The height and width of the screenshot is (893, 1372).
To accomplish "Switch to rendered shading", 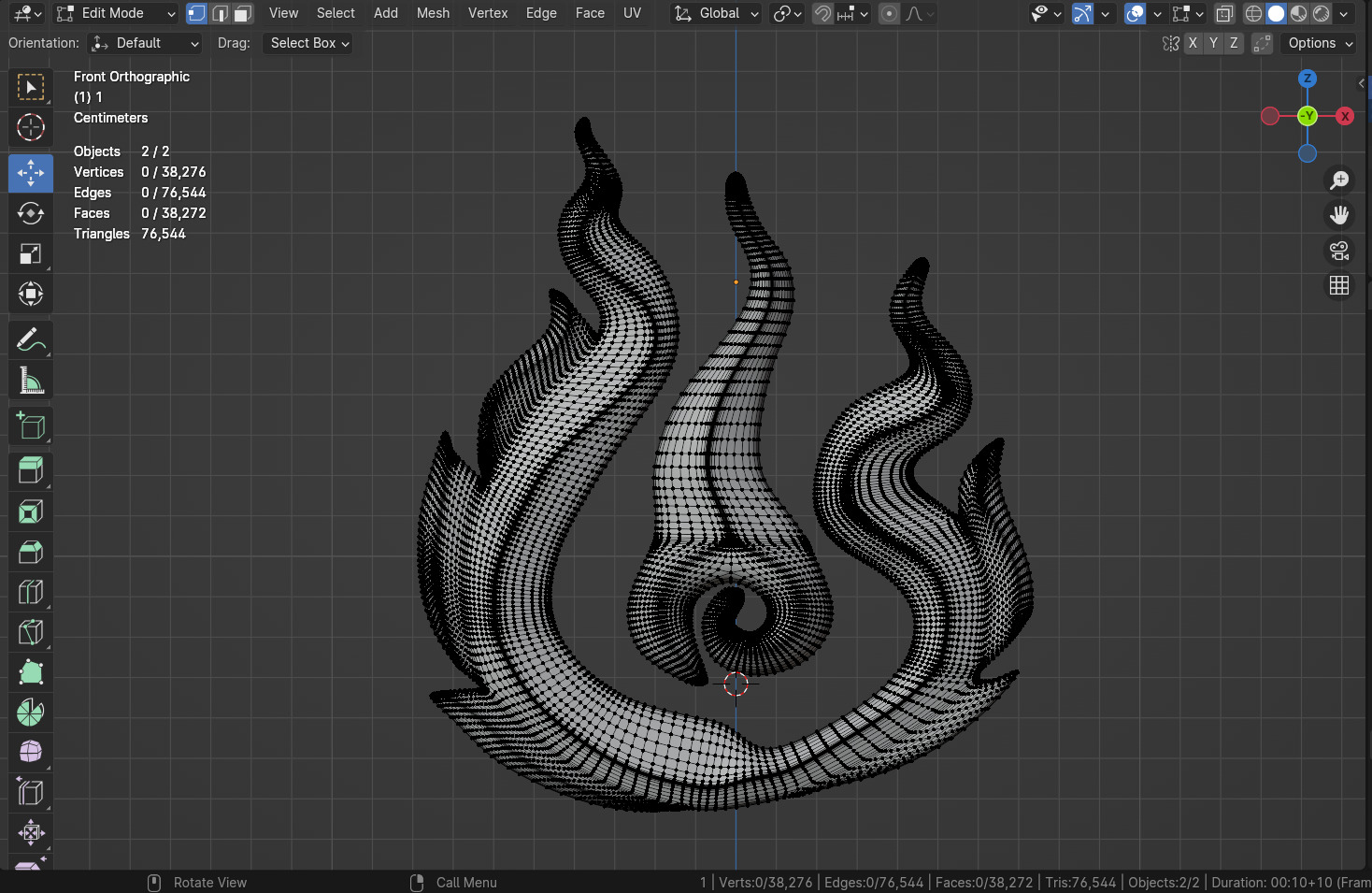I will tap(1321, 13).
